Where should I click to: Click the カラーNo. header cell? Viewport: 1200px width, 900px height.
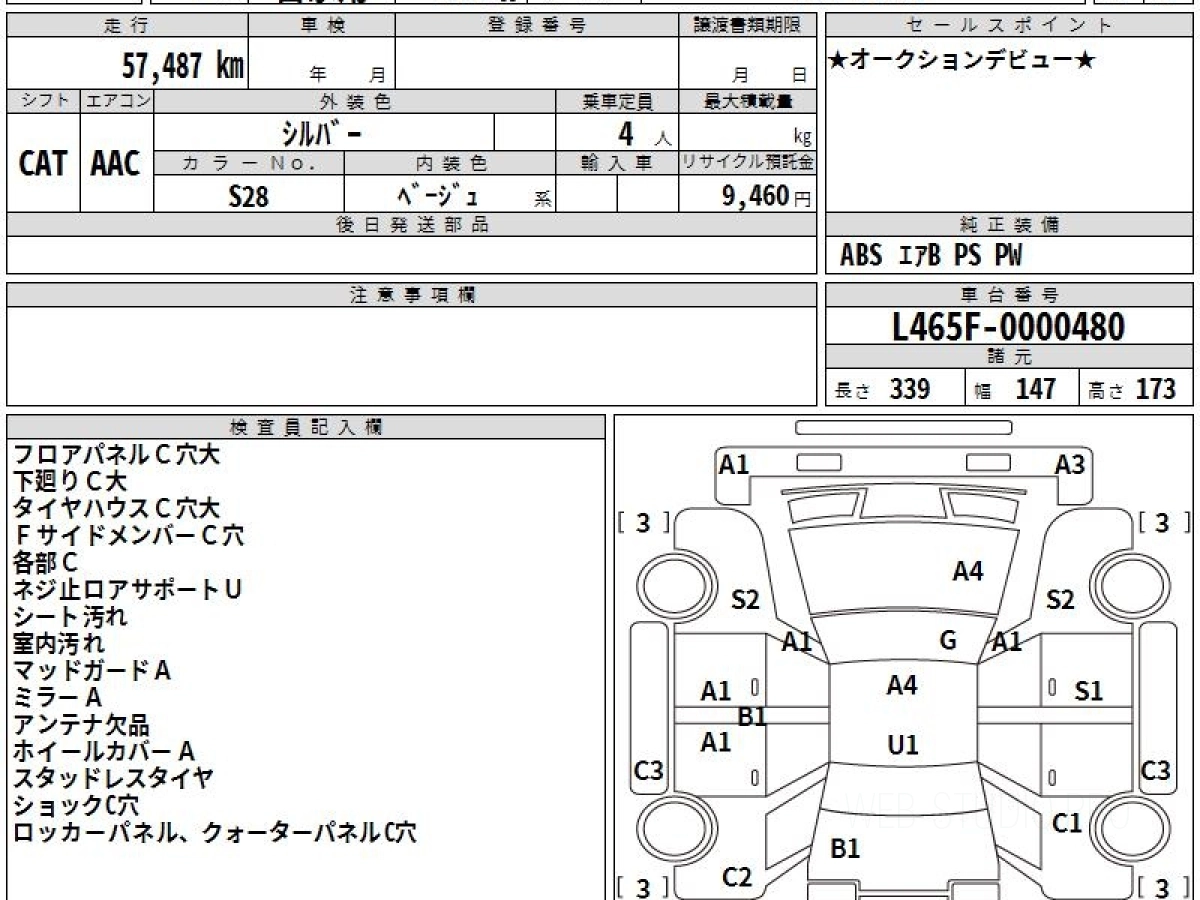tap(249, 163)
